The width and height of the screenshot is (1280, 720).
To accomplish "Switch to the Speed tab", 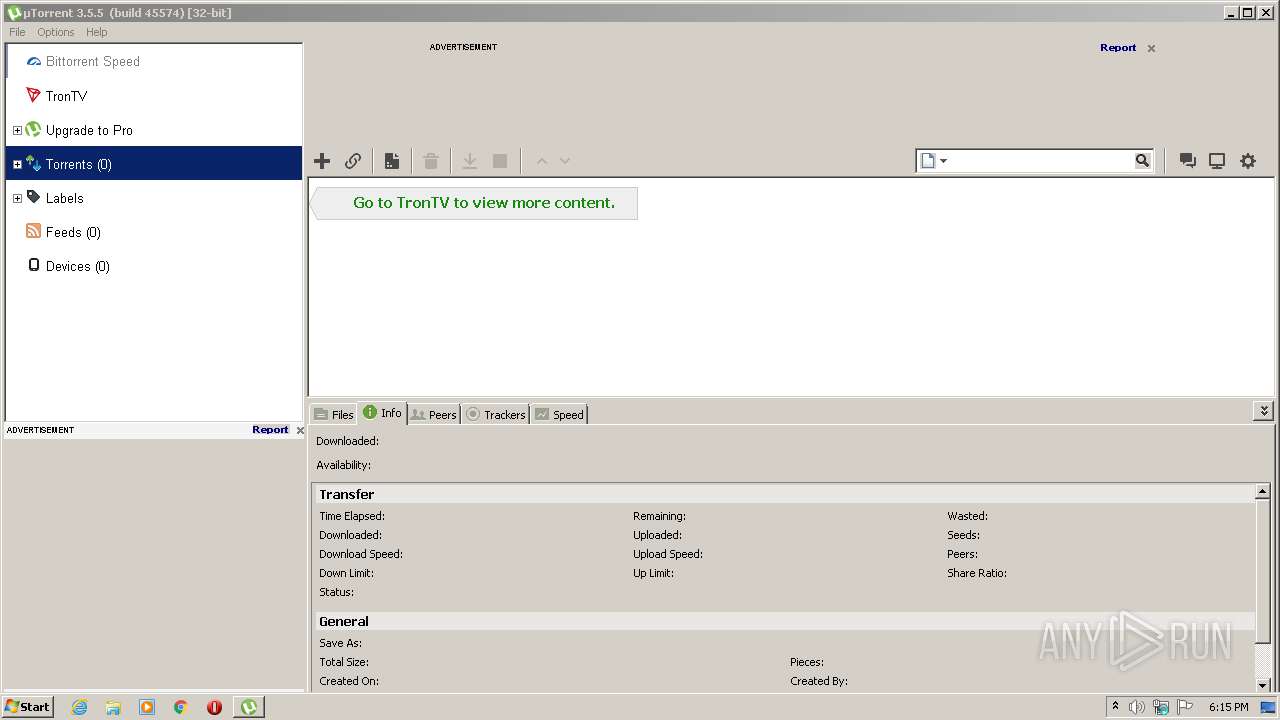I will tap(559, 414).
